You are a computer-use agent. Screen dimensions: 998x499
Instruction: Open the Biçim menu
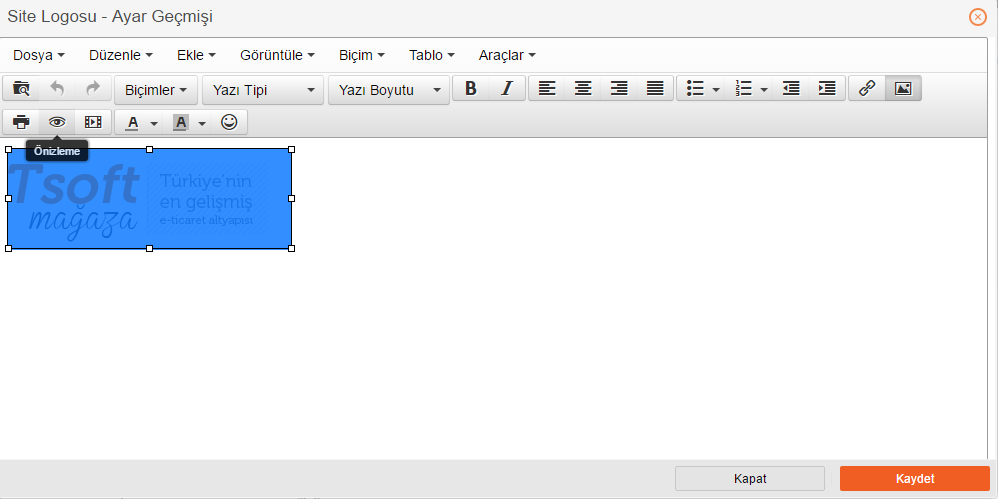362,55
